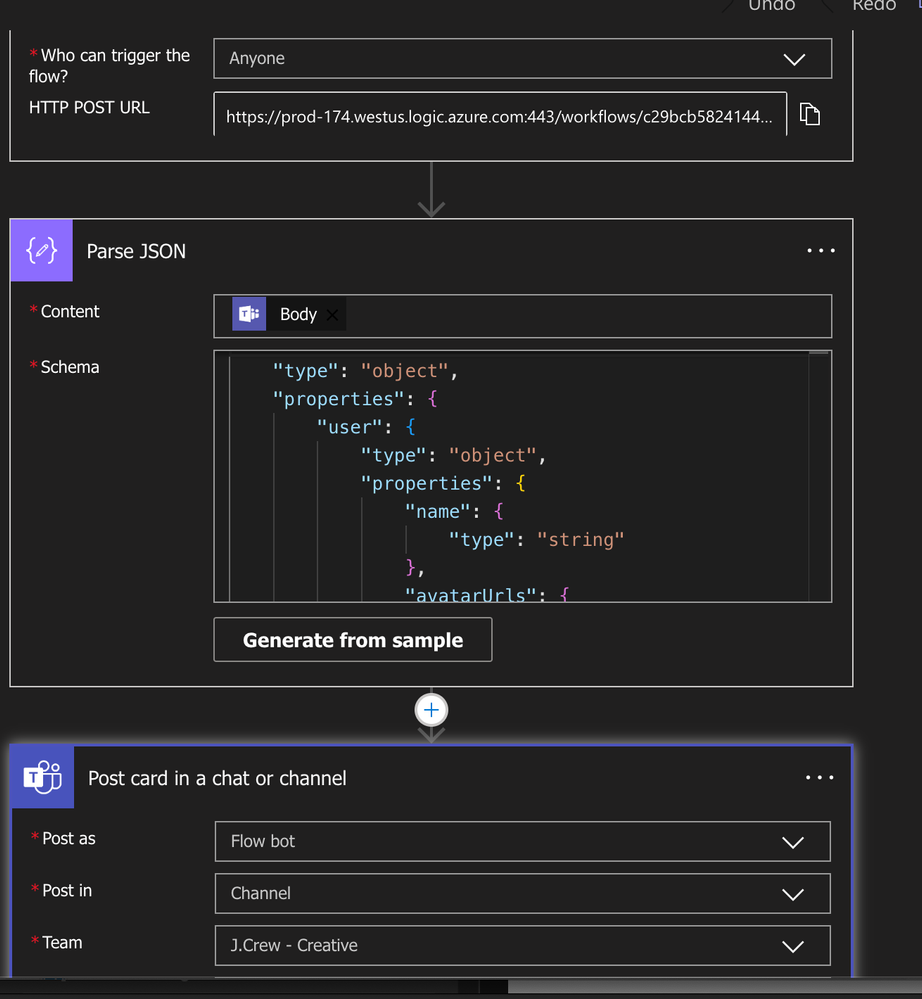Open Parse JSON ellipsis menu

point(821,250)
